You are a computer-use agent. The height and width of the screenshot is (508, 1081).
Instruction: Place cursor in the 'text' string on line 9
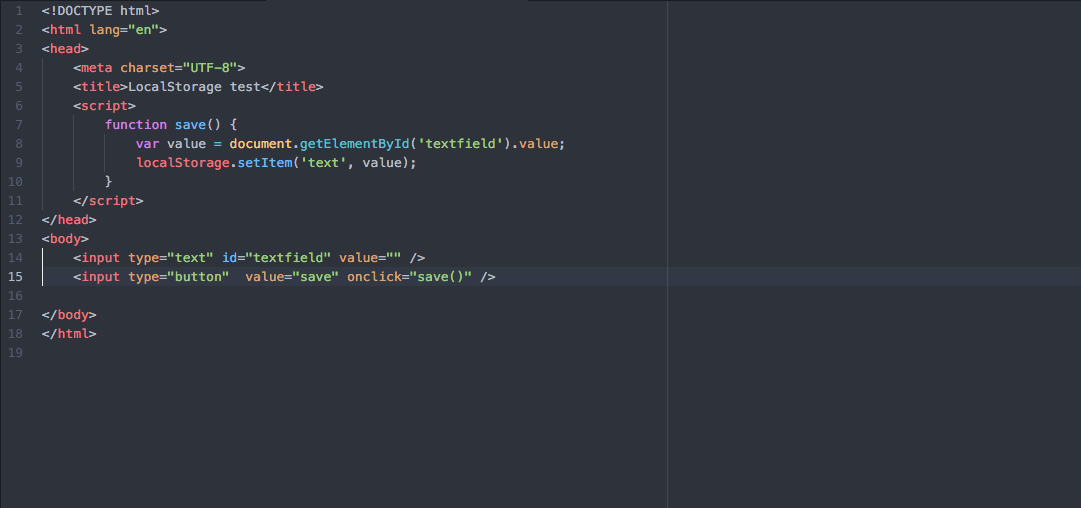click(x=323, y=163)
